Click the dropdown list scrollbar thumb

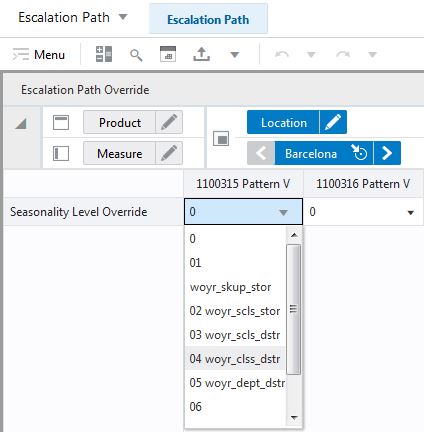click(293, 309)
